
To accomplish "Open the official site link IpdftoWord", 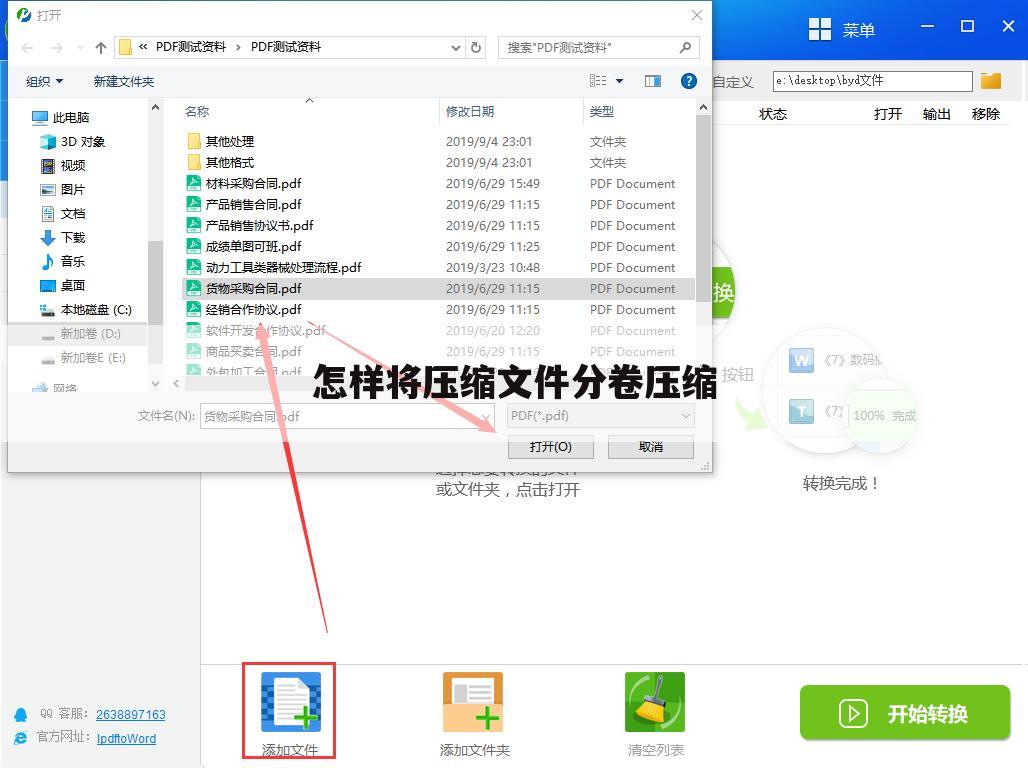I will [127, 738].
